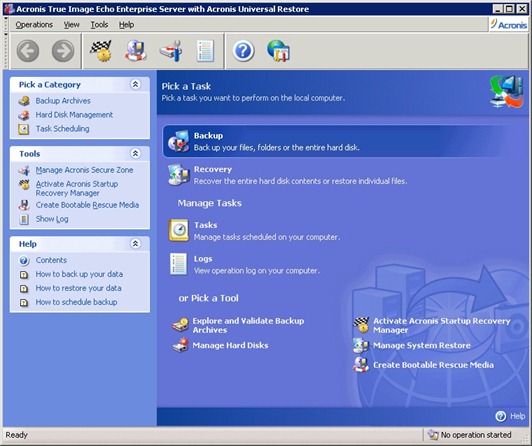The height and width of the screenshot is (446, 532).
Task: Open the Hard Disk Management link
Action: click(x=74, y=115)
